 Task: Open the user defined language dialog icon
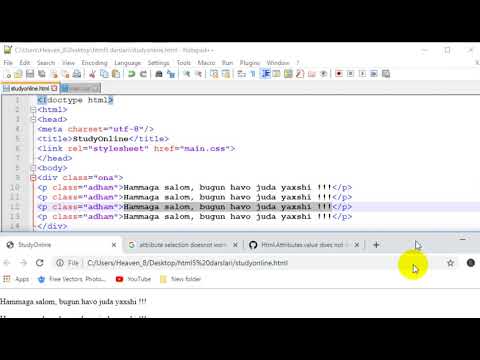pos(276,74)
